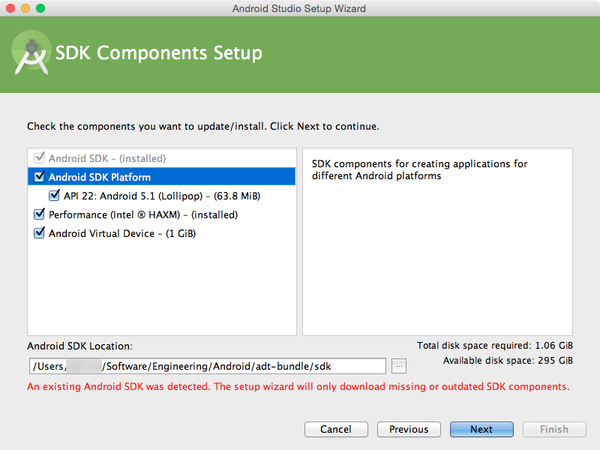Viewport: 600px width, 450px height.
Task: Uncheck Performance Intel HAXM checkbox
Action: coord(39,214)
